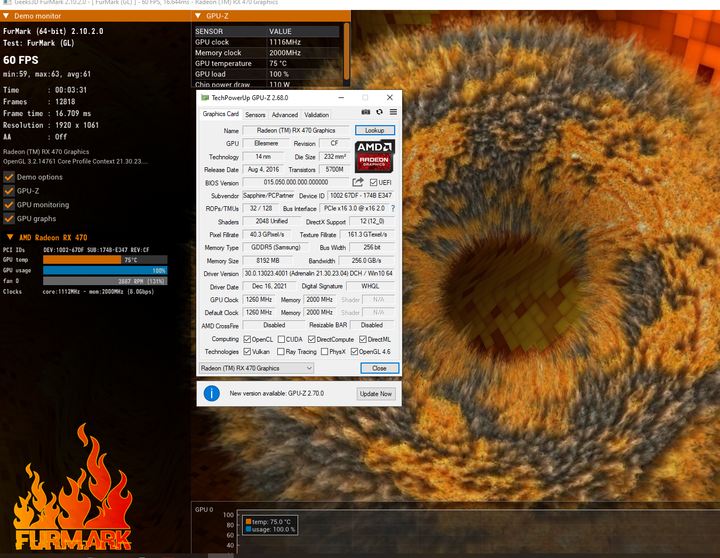The width and height of the screenshot is (720, 558).
Task: Click the Memory Size 8192 MB value
Action: pyautogui.click(x=268, y=260)
